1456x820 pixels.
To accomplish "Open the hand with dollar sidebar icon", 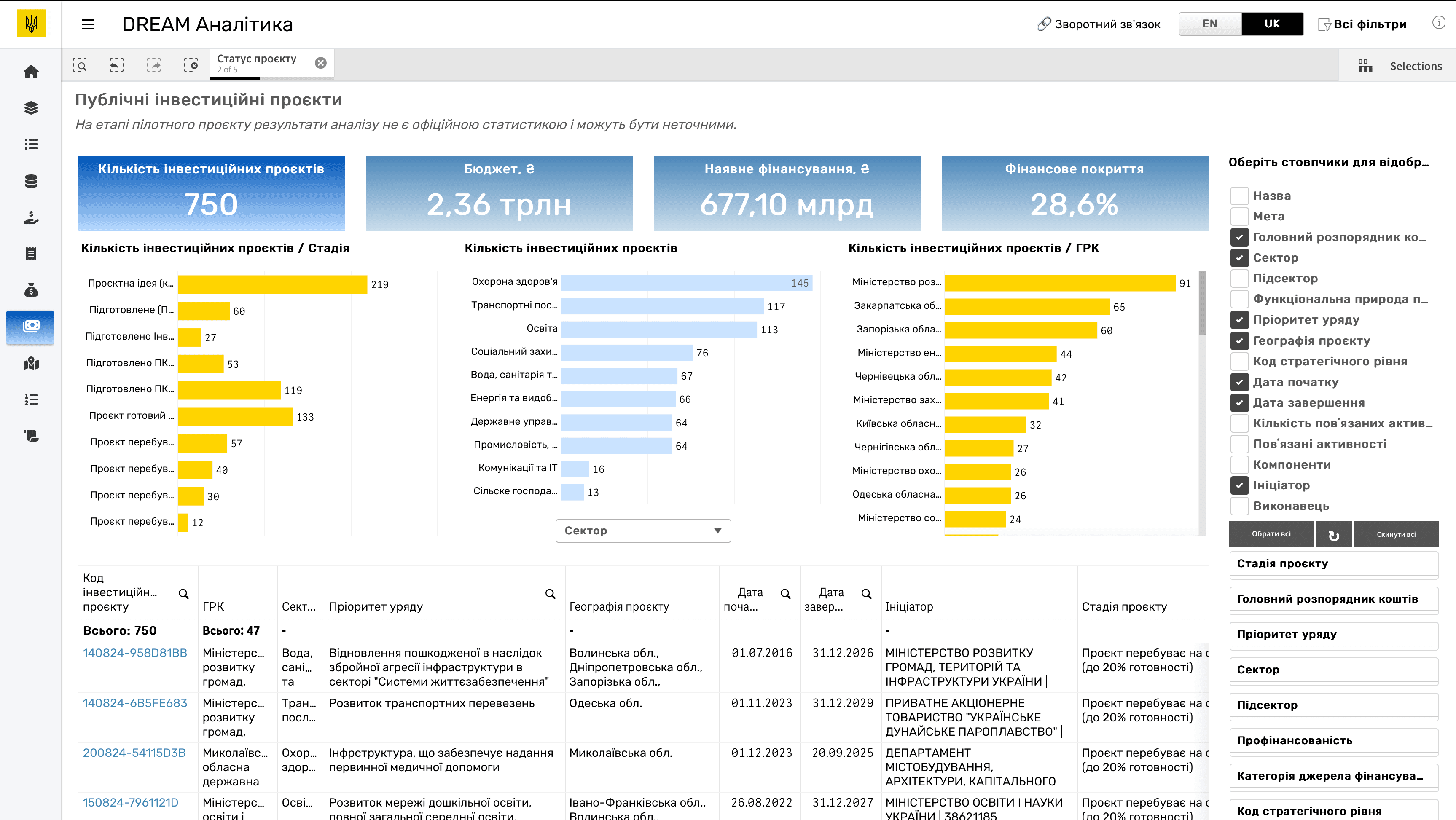I will click(x=31, y=217).
